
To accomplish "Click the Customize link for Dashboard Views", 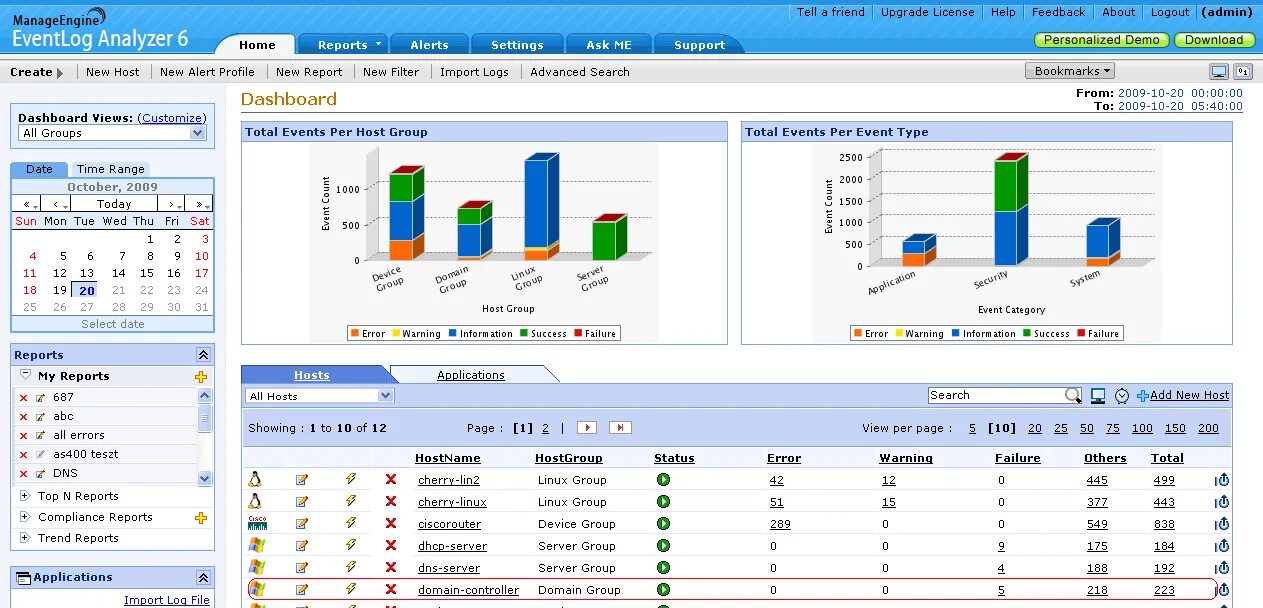I will (x=172, y=118).
